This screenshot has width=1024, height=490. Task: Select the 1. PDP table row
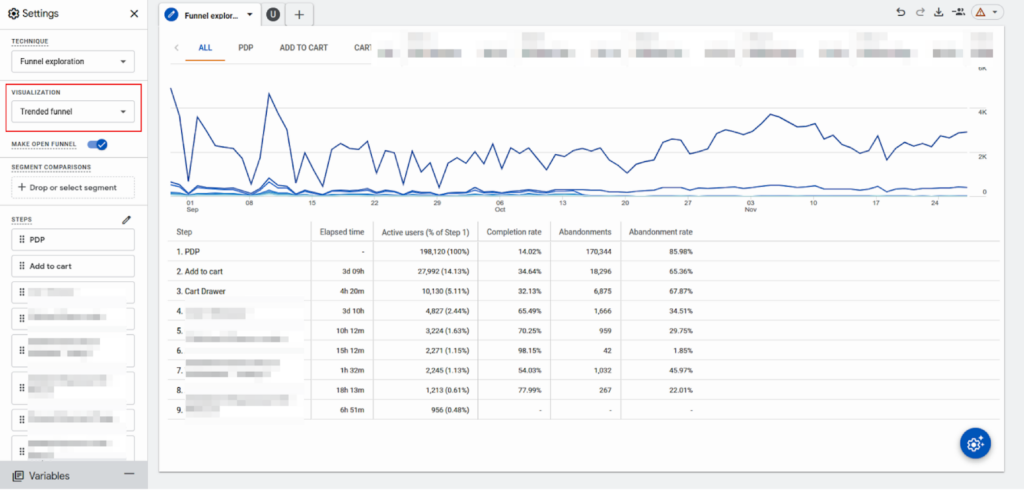tap(583, 251)
